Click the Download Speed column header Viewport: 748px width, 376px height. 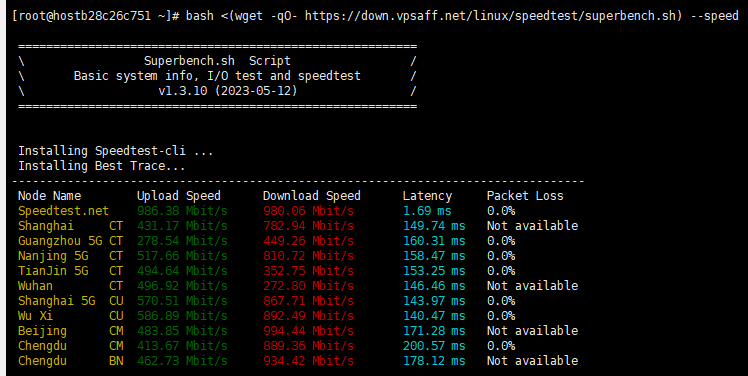coord(312,196)
